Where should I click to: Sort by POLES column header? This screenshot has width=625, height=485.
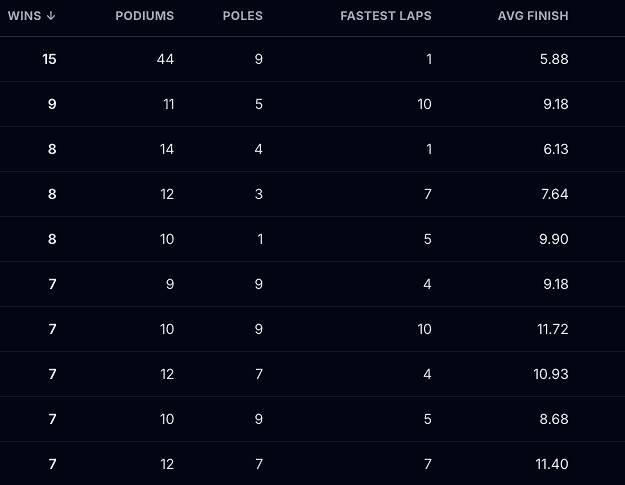(243, 16)
